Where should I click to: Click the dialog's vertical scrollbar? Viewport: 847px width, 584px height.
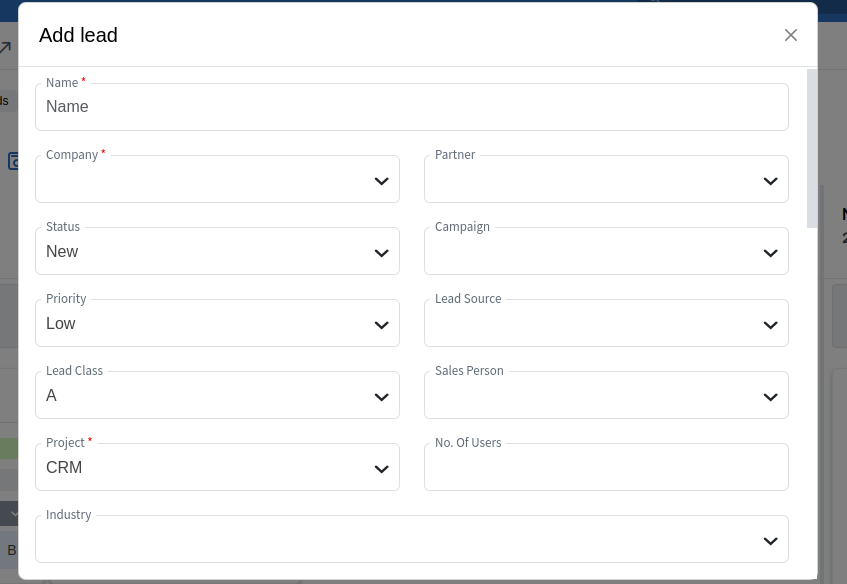coord(812,150)
